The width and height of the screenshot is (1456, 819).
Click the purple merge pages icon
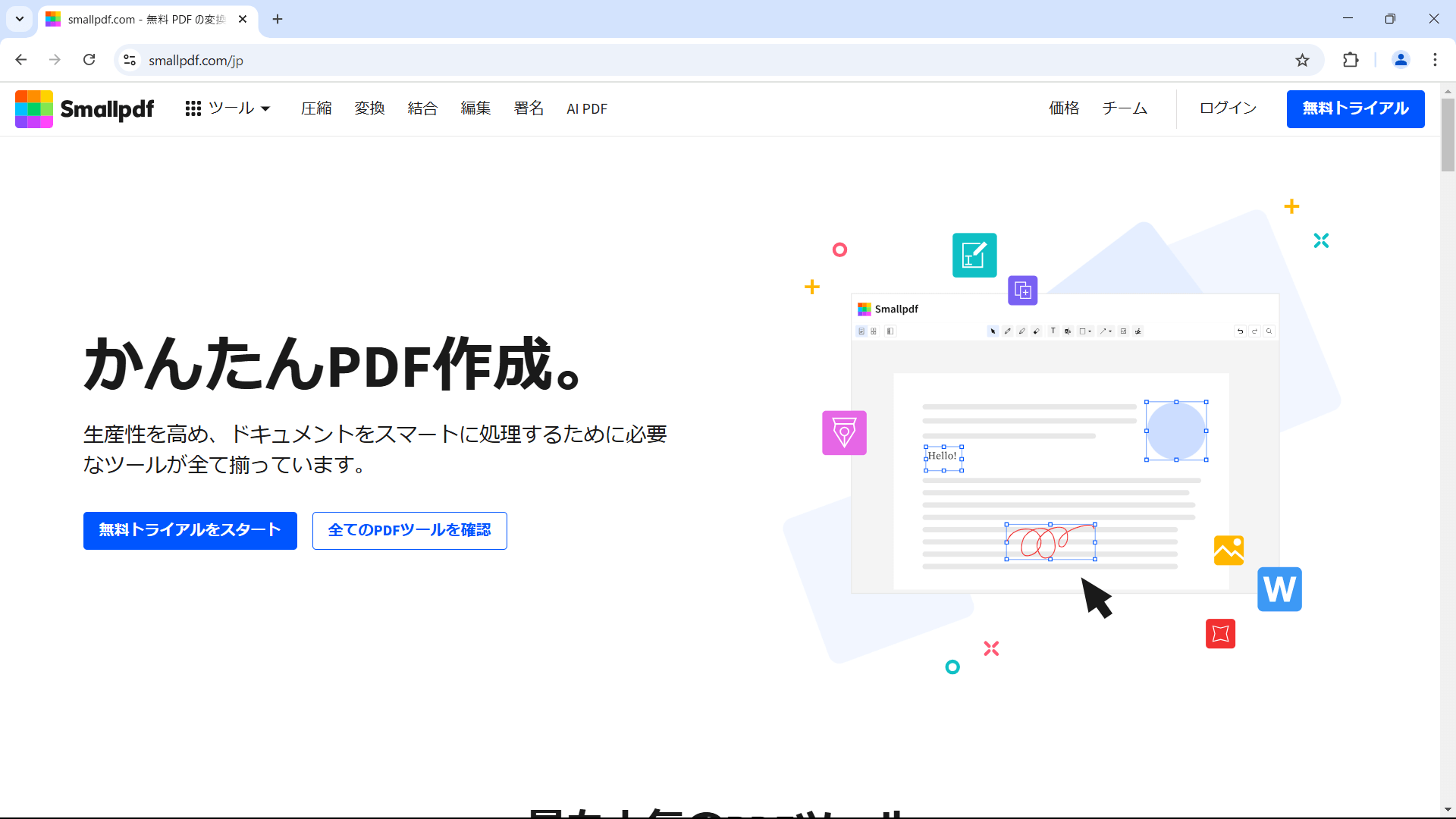click(1023, 290)
